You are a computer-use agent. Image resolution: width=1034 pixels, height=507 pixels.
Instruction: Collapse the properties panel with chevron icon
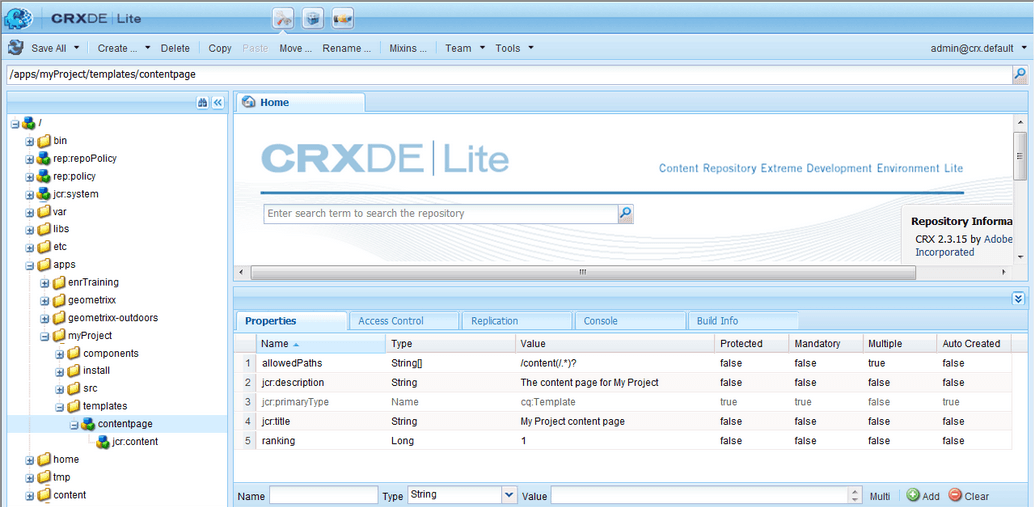point(1018,298)
